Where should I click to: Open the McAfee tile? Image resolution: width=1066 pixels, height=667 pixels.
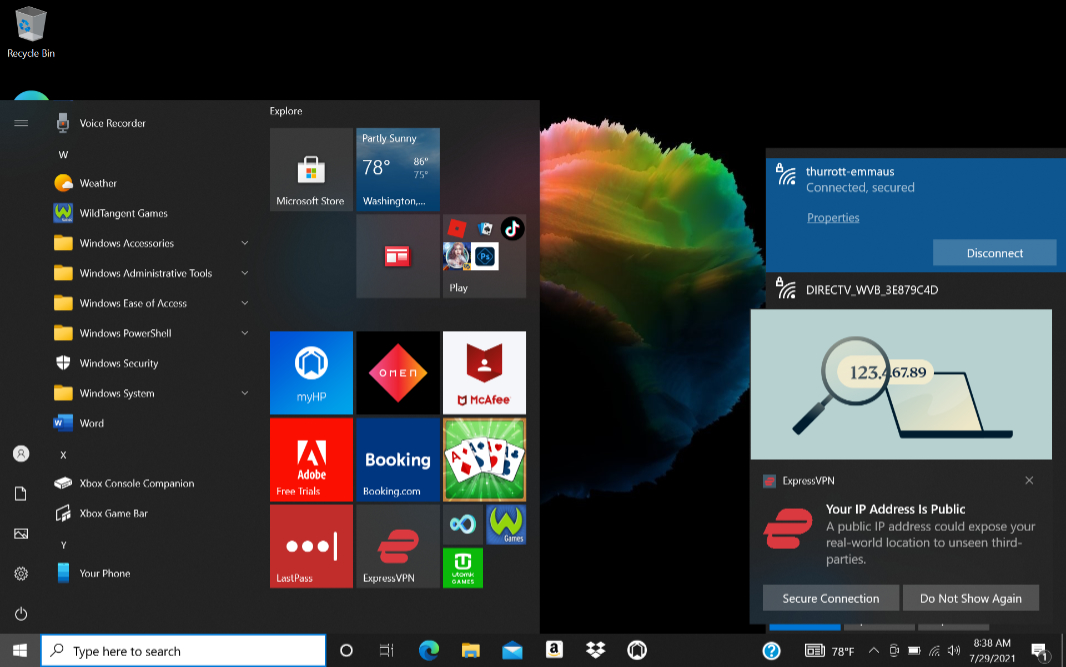[484, 372]
